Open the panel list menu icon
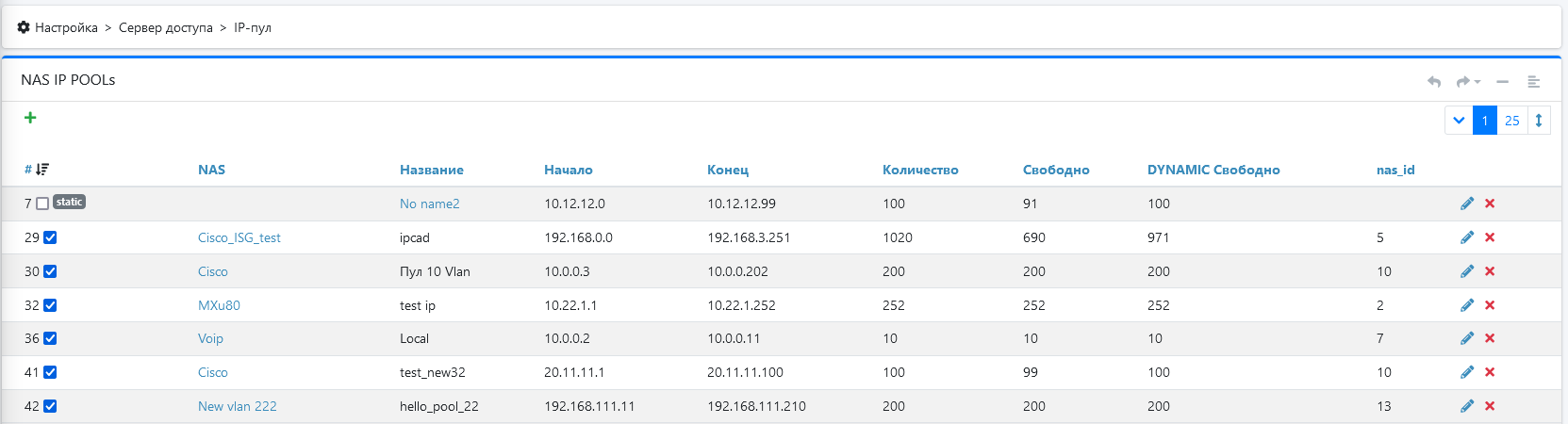The width and height of the screenshot is (1568, 424). [x=1533, y=82]
